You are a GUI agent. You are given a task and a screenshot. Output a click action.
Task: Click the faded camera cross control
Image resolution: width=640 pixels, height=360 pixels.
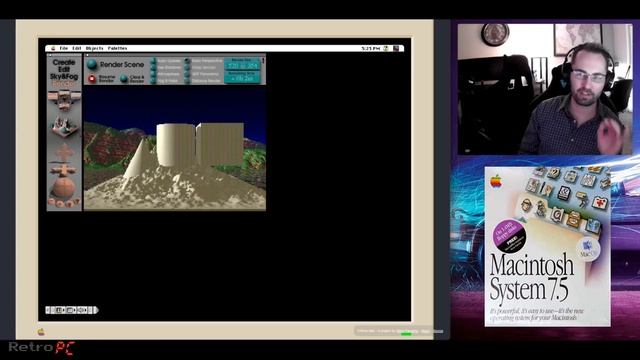[x=64, y=152]
